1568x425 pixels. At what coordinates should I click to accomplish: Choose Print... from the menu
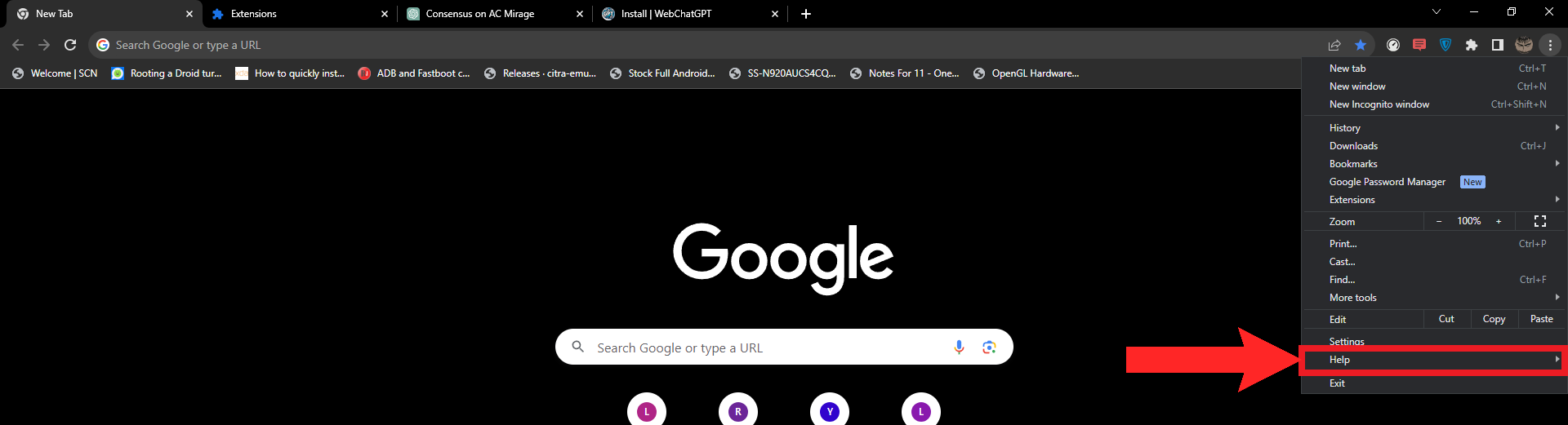tap(1433, 244)
